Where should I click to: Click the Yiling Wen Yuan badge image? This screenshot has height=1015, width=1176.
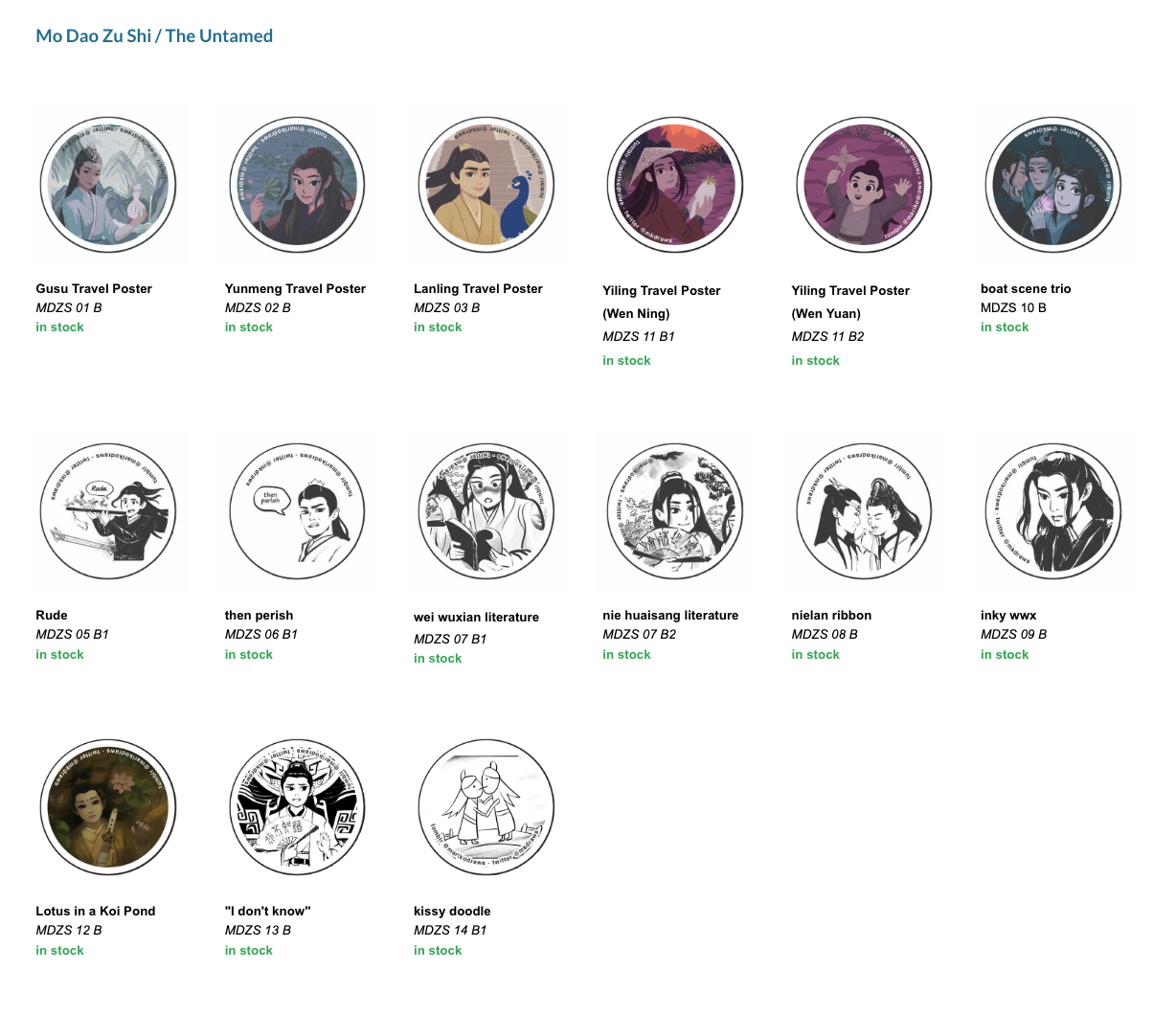point(864,185)
